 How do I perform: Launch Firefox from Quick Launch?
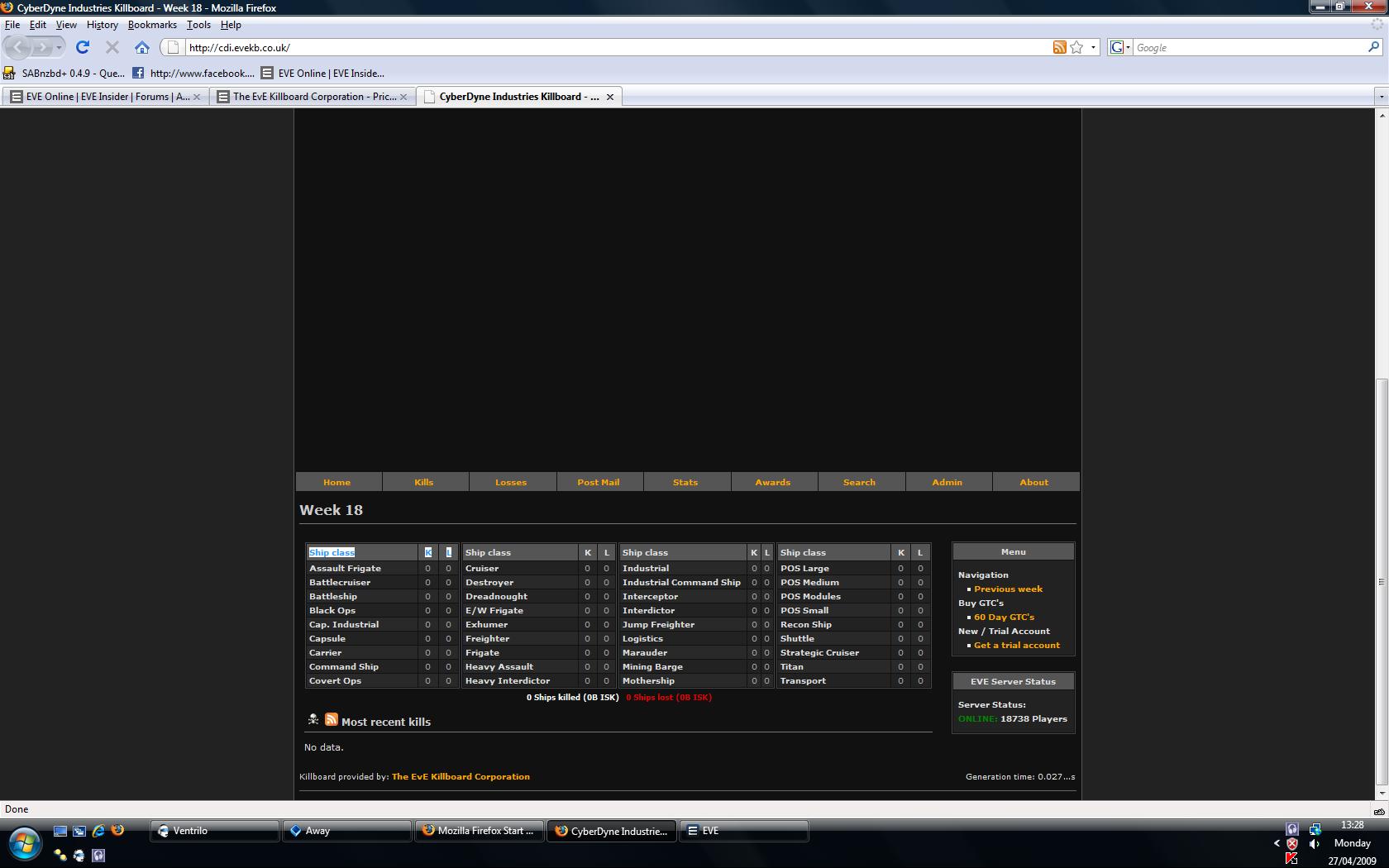[x=117, y=831]
